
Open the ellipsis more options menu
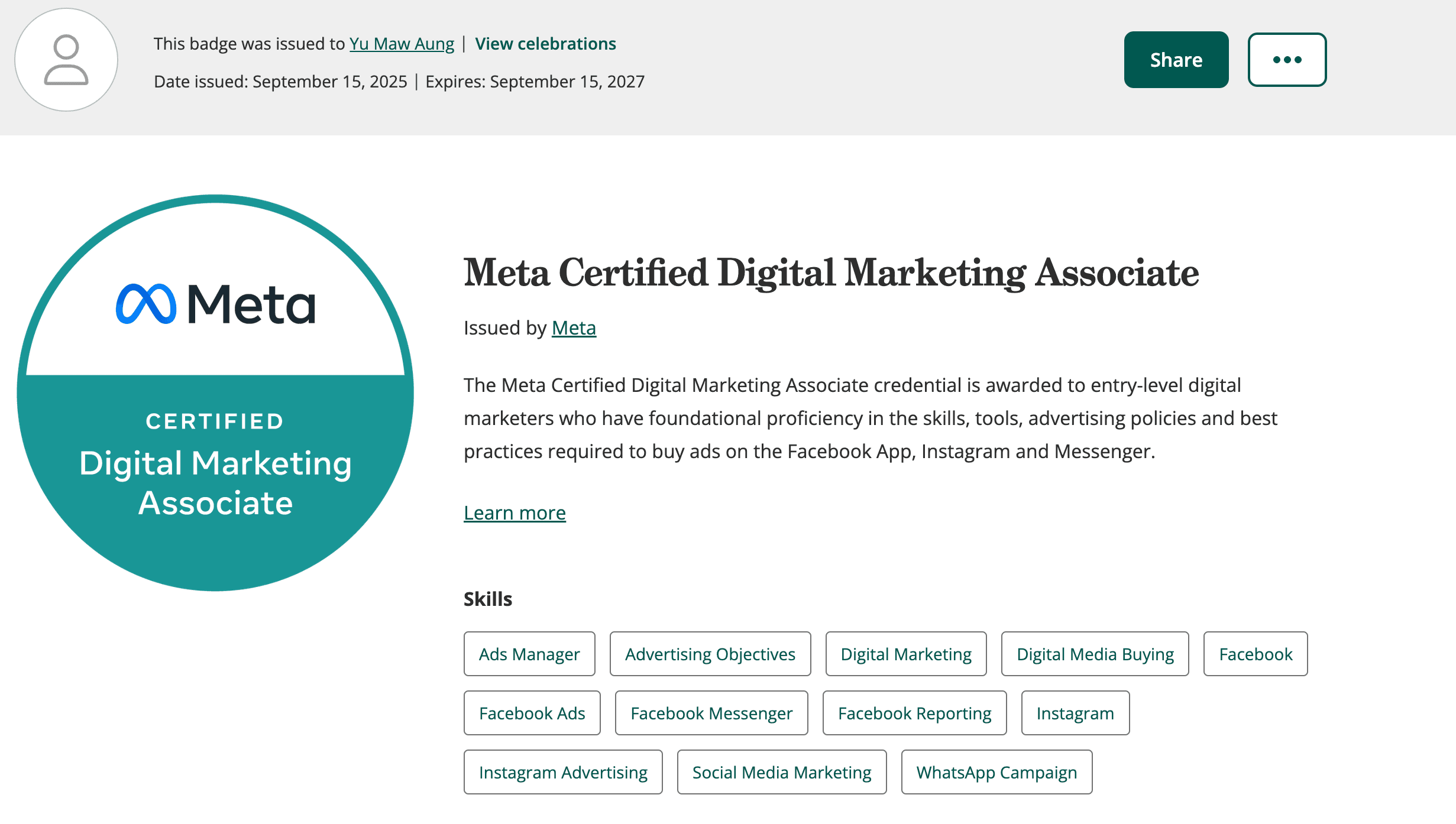click(1287, 59)
